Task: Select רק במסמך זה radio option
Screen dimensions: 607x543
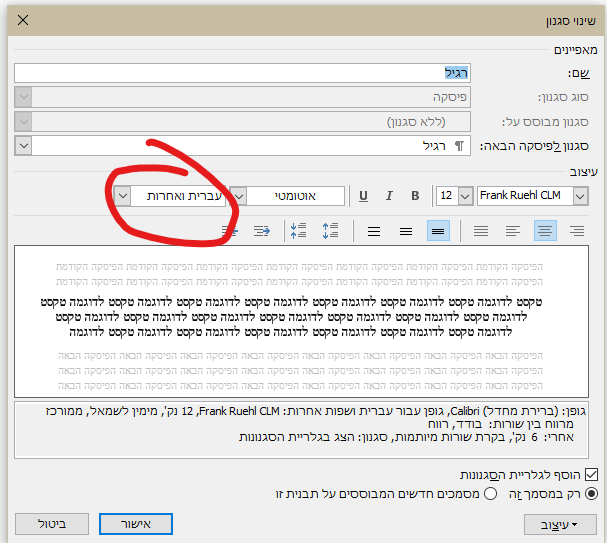Action: click(592, 494)
